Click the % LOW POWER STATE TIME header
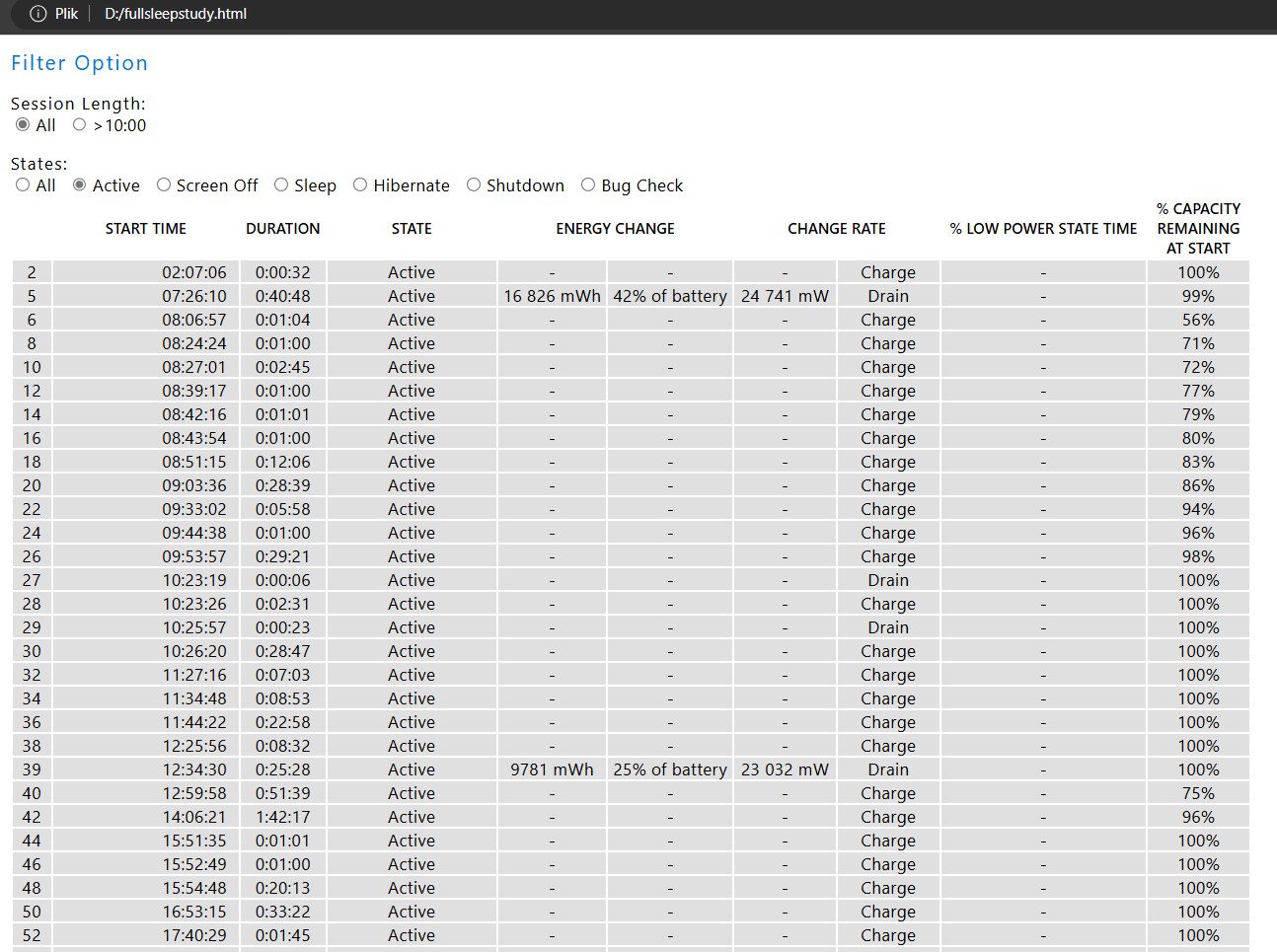The image size is (1277, 952). pos(1043,229)
